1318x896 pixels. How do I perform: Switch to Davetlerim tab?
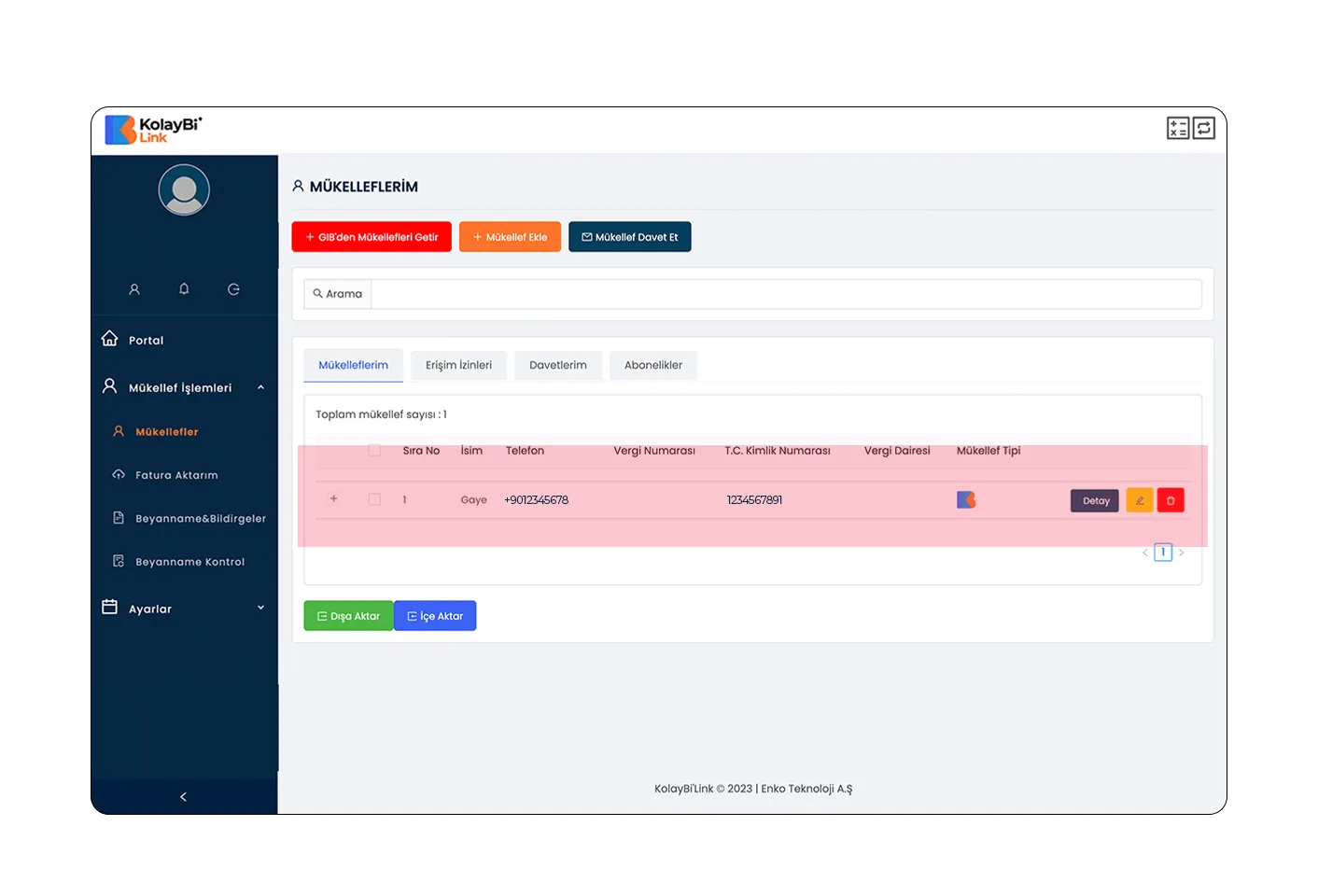pos(558,365)
